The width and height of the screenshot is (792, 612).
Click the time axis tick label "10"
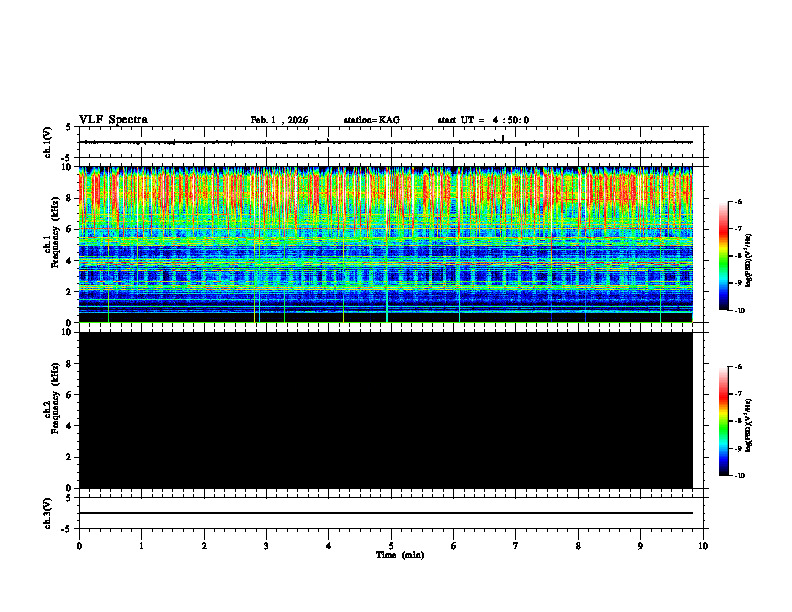pyautogui.click(x=703, y=546)
